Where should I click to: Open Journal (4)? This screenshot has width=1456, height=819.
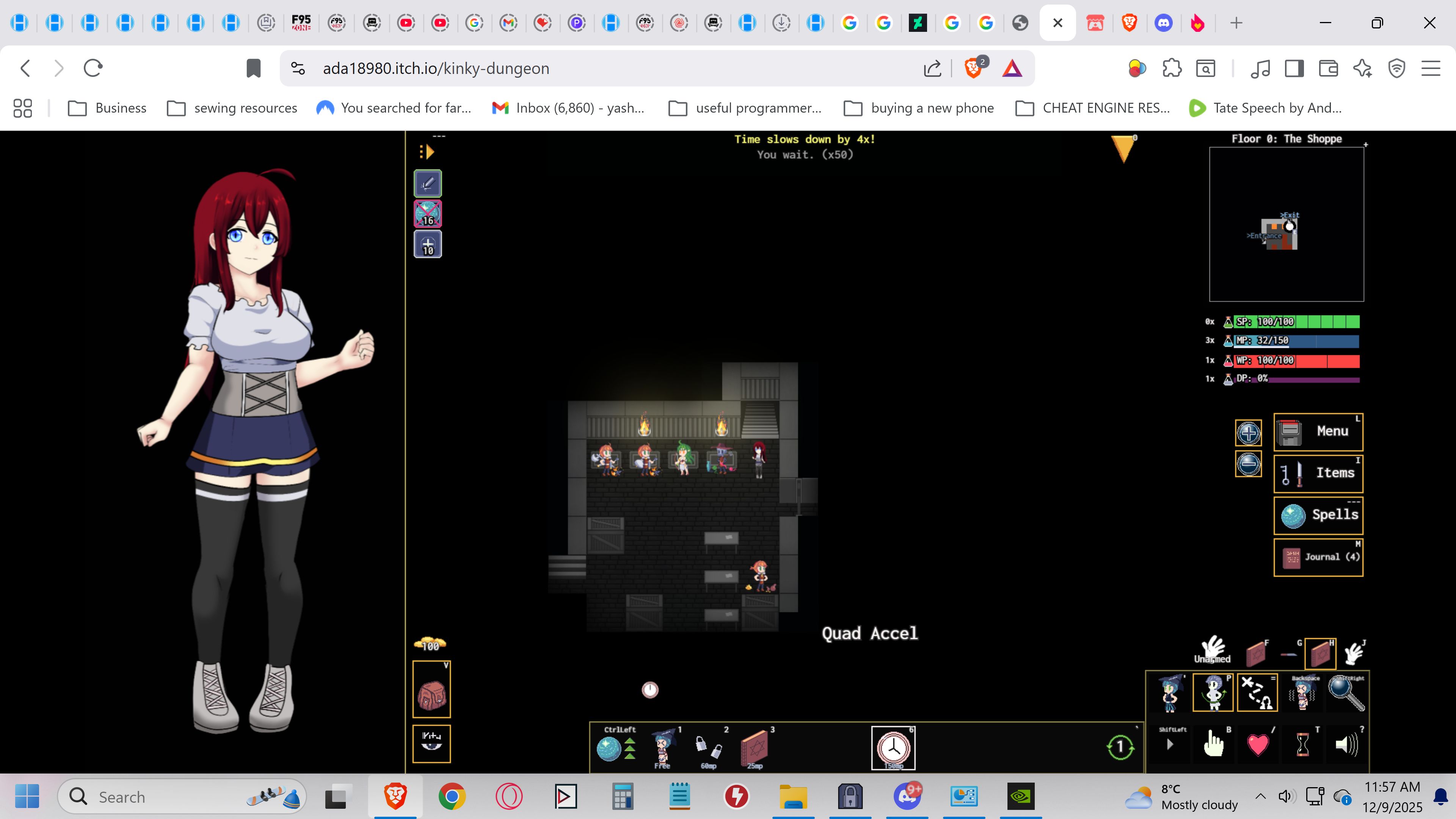tap(1318, 557)
